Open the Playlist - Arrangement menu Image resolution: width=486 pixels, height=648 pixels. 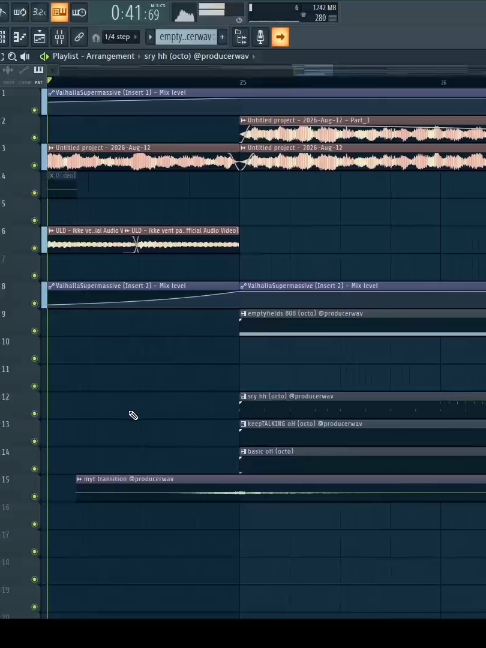pyautogui.click(x=93, y=56)
